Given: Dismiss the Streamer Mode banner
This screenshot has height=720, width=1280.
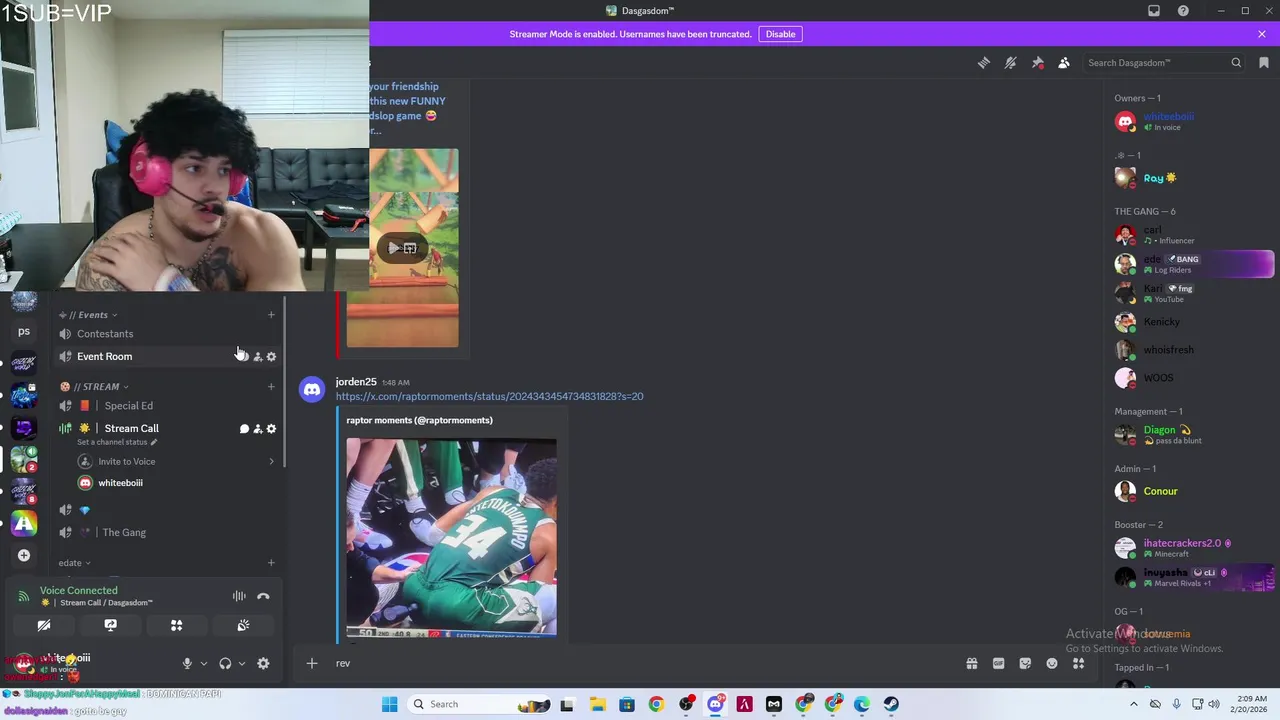Looking at the screenshot, I should (1262, 34).
